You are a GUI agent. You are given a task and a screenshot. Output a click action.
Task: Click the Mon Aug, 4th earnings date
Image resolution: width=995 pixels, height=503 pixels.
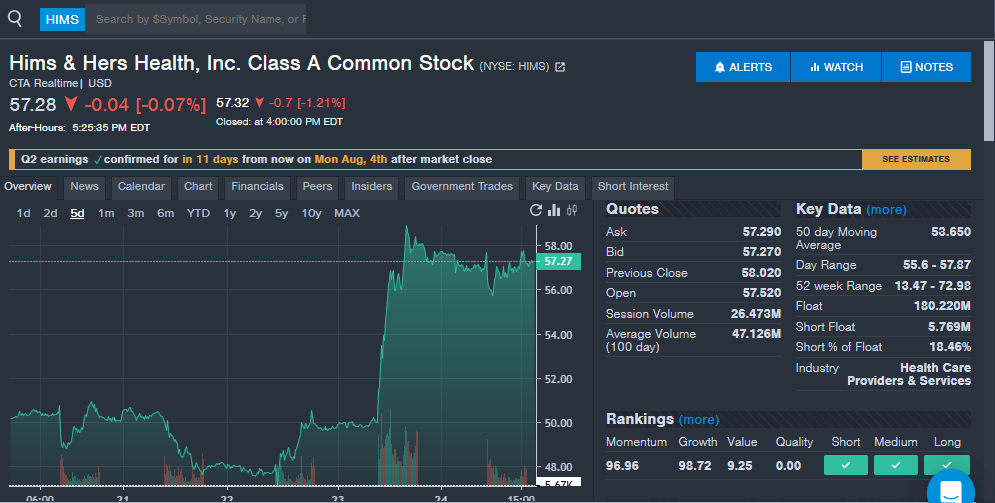coord(351,159)
